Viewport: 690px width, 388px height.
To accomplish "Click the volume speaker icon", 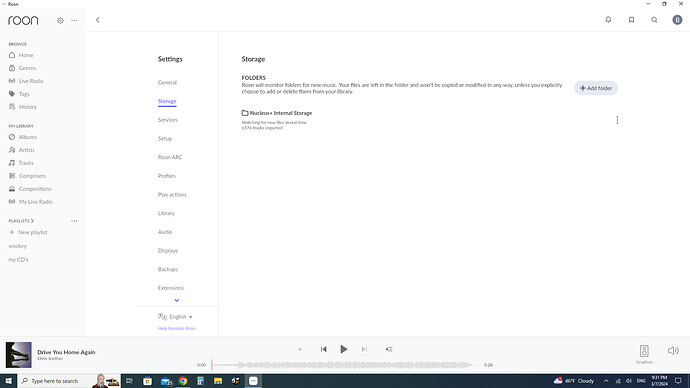I will pyautogui.click(x=673, y=351).
